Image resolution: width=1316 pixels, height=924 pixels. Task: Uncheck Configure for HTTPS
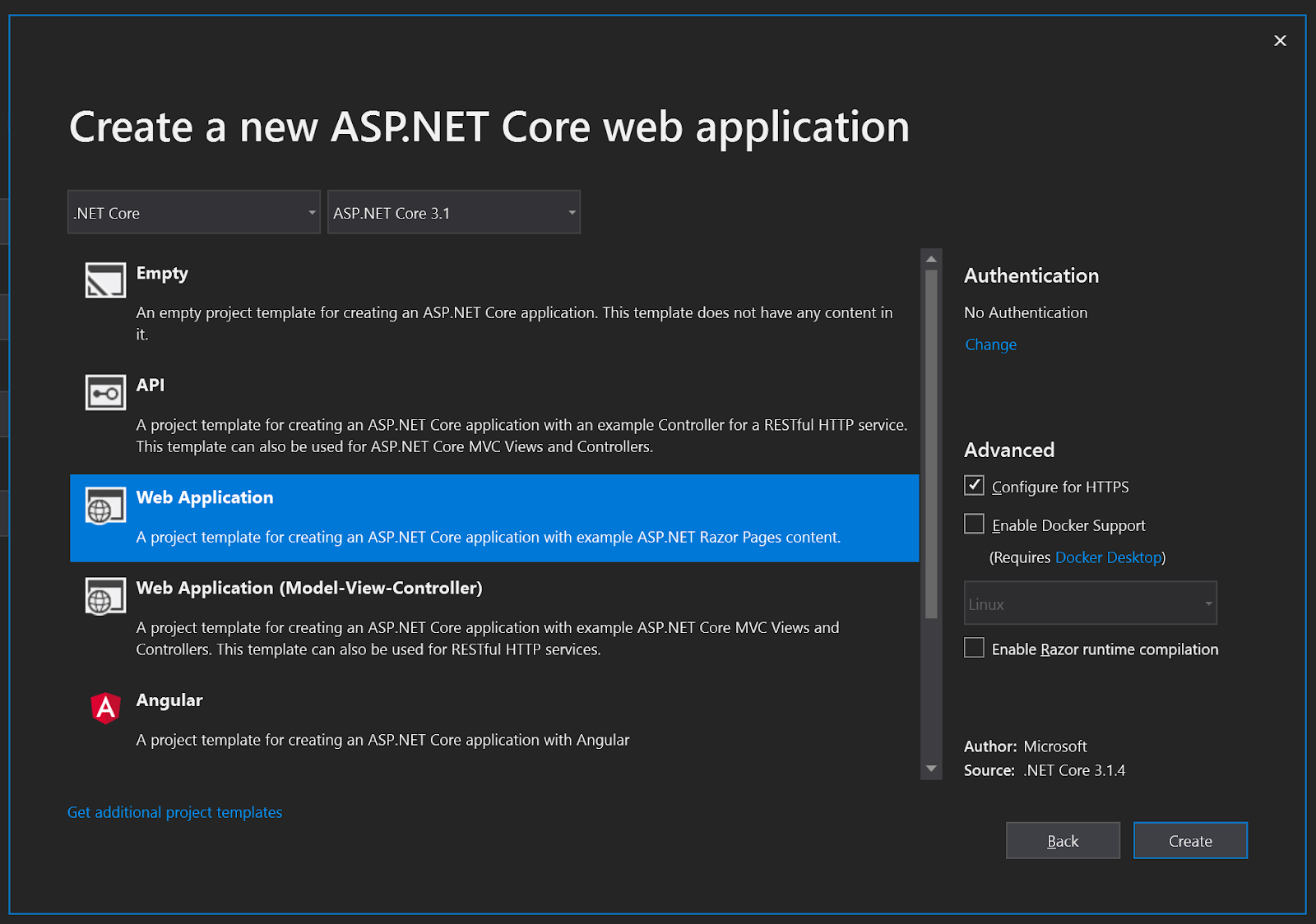[x=974, y=486]
